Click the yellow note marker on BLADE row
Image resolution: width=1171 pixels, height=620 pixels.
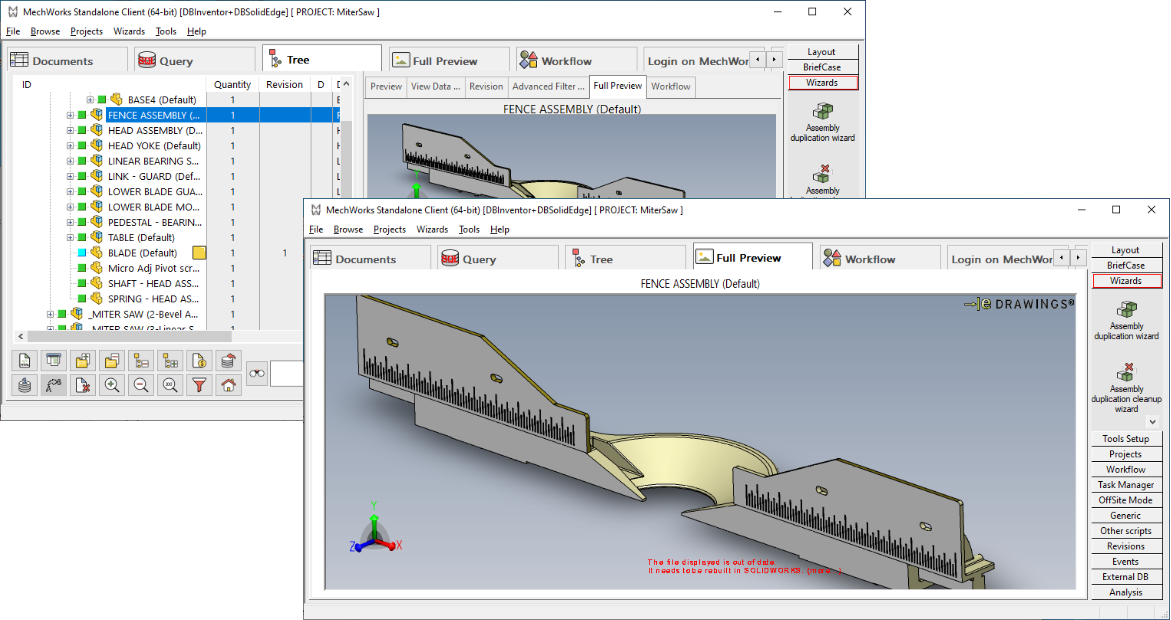click(199, 252)
